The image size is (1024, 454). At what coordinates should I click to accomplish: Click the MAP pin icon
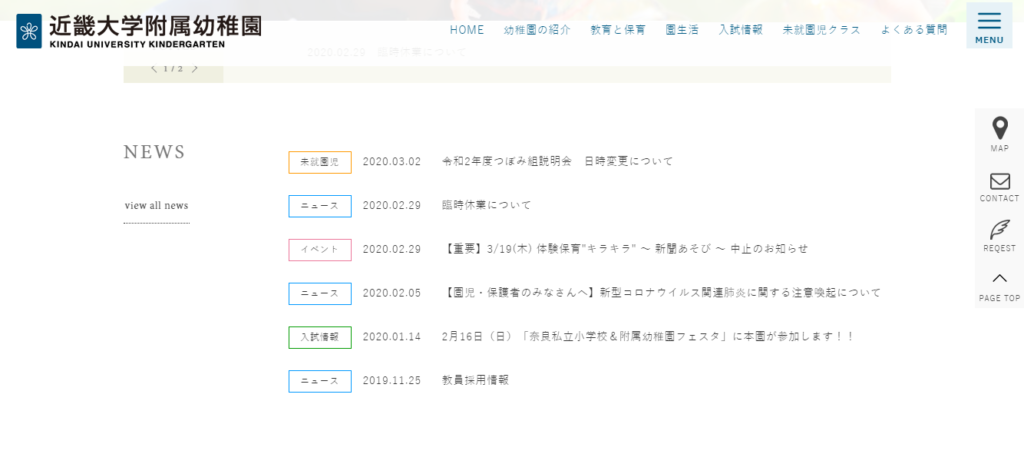(x=999, y=129)
